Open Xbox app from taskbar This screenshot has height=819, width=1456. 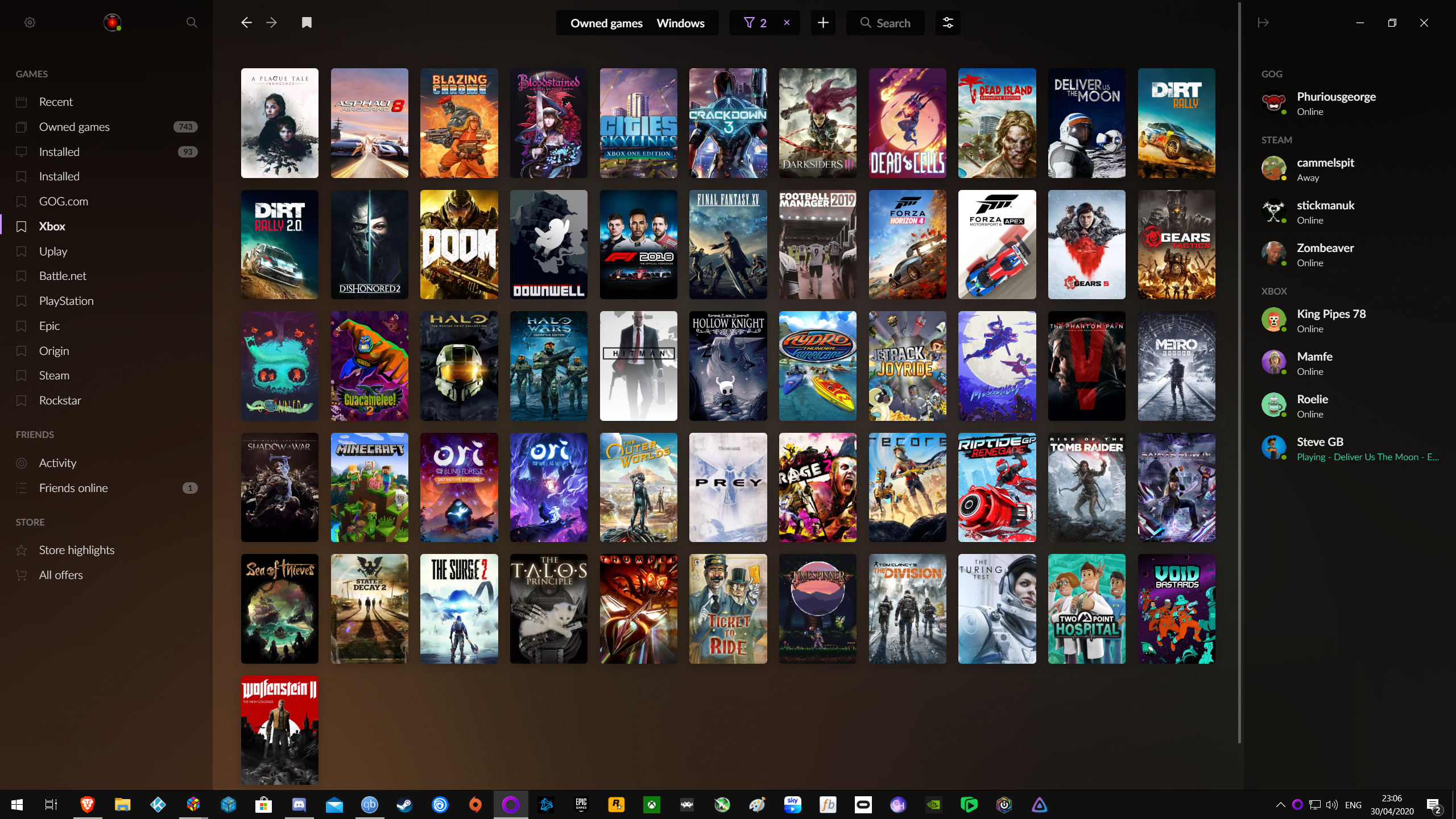point(651,805)
